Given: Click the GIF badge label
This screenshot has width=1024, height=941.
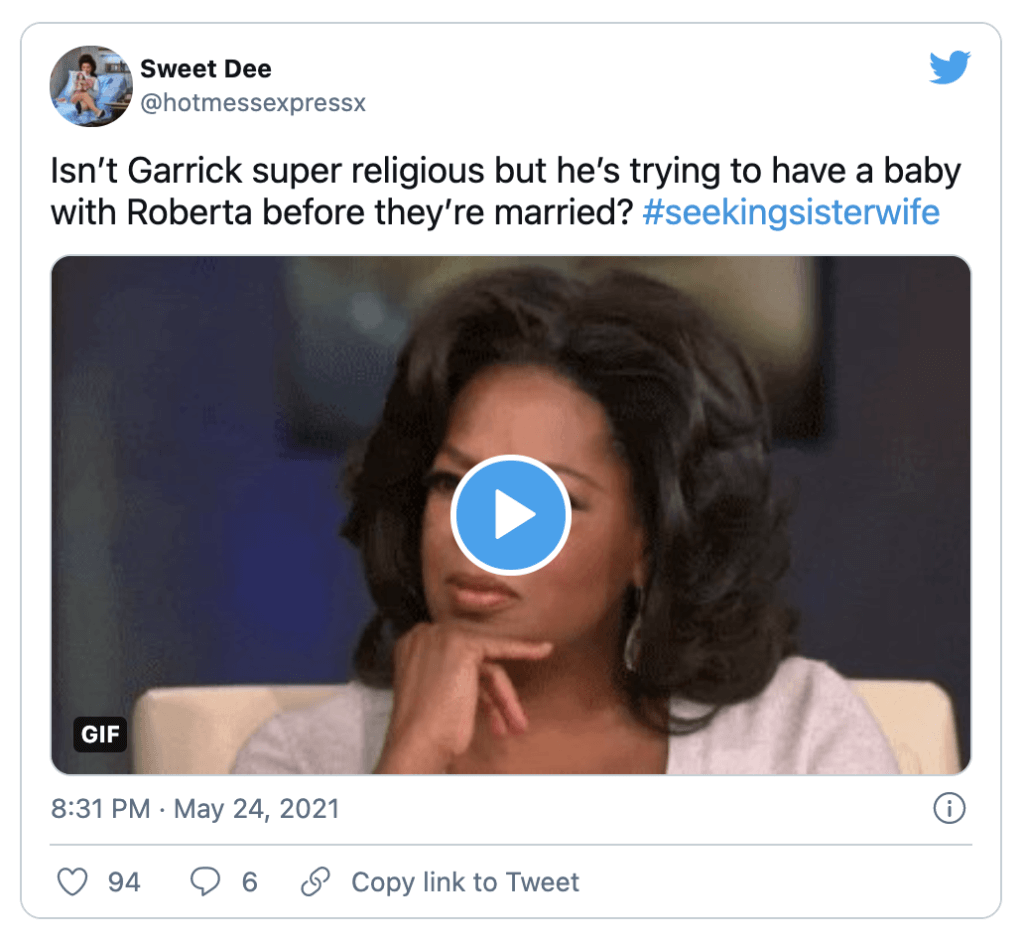Looking at the screenshot, I should [100, 735].
